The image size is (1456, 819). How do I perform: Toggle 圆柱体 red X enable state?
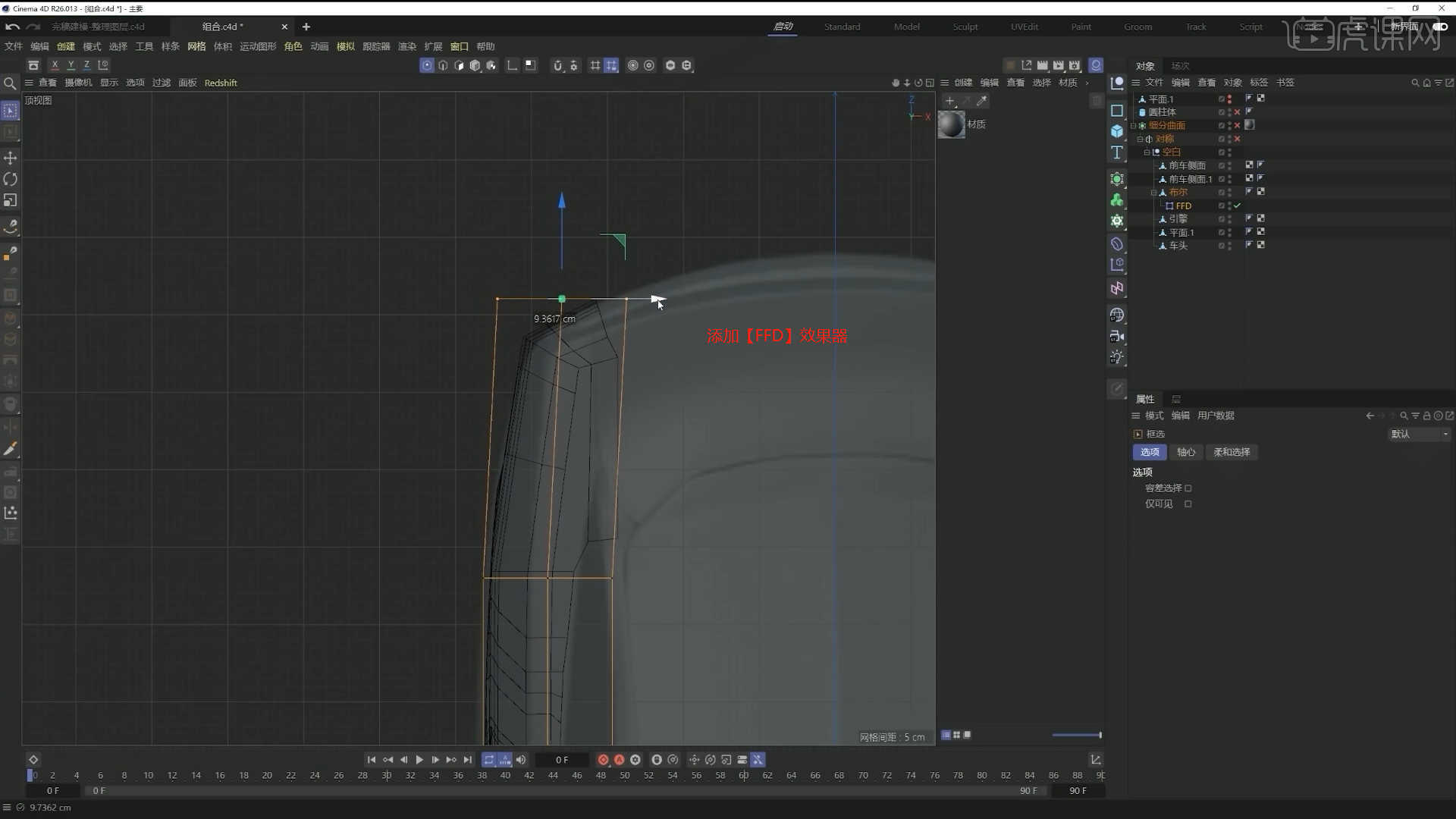[x=1238, y=112]
